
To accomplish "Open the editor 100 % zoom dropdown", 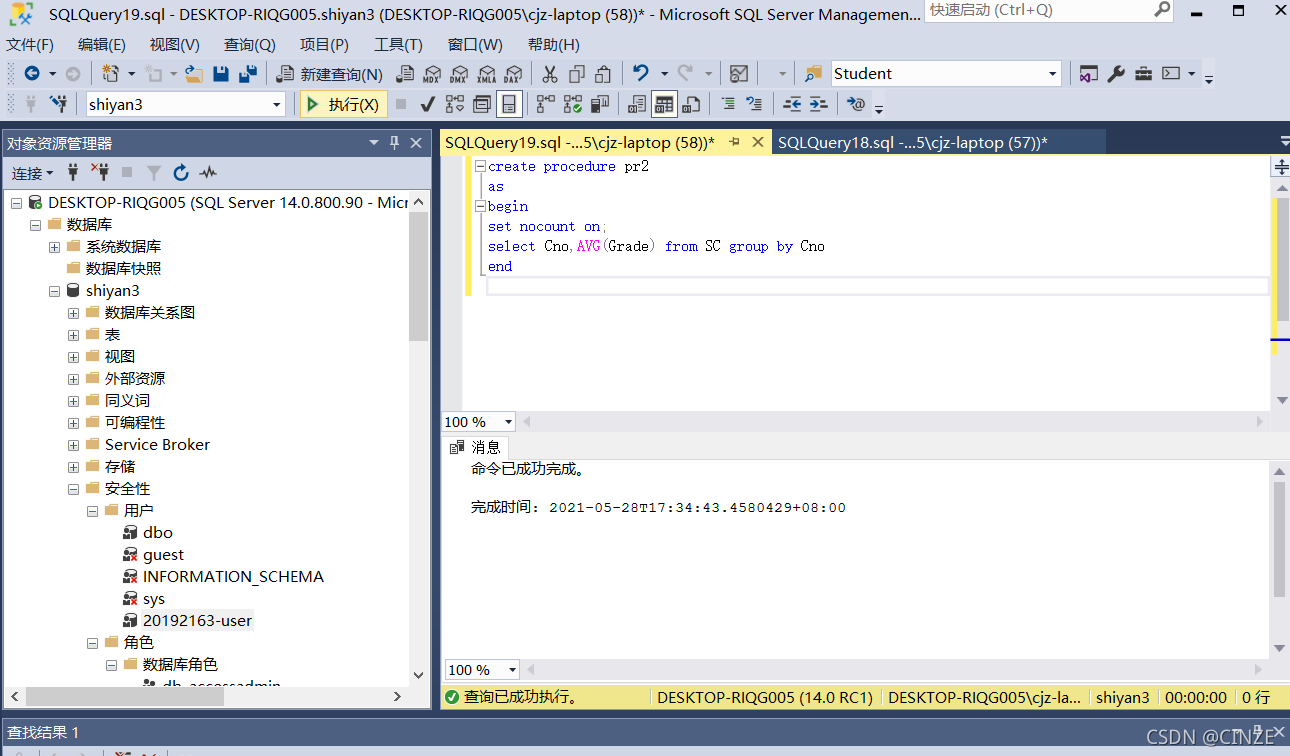I will coord(508,422).
